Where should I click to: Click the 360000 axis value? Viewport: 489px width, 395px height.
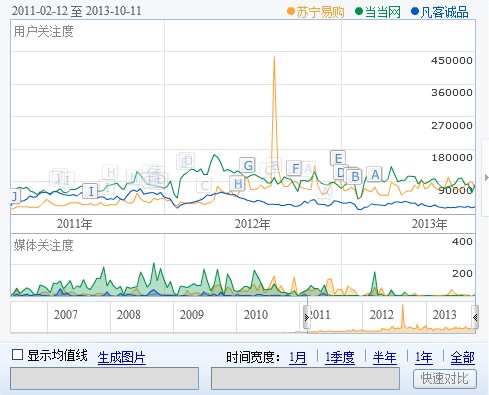[452, 92]
